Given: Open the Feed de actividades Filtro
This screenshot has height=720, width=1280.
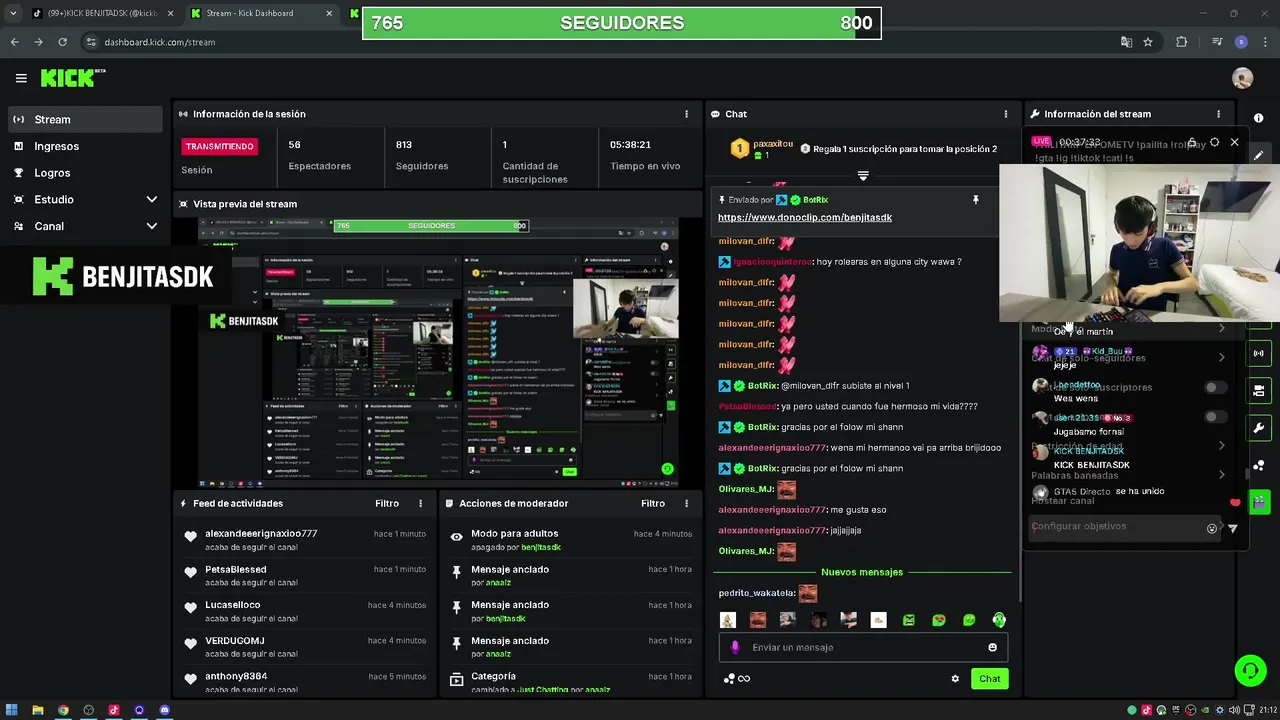Looking at the screenshot, I should coord(387,503).
